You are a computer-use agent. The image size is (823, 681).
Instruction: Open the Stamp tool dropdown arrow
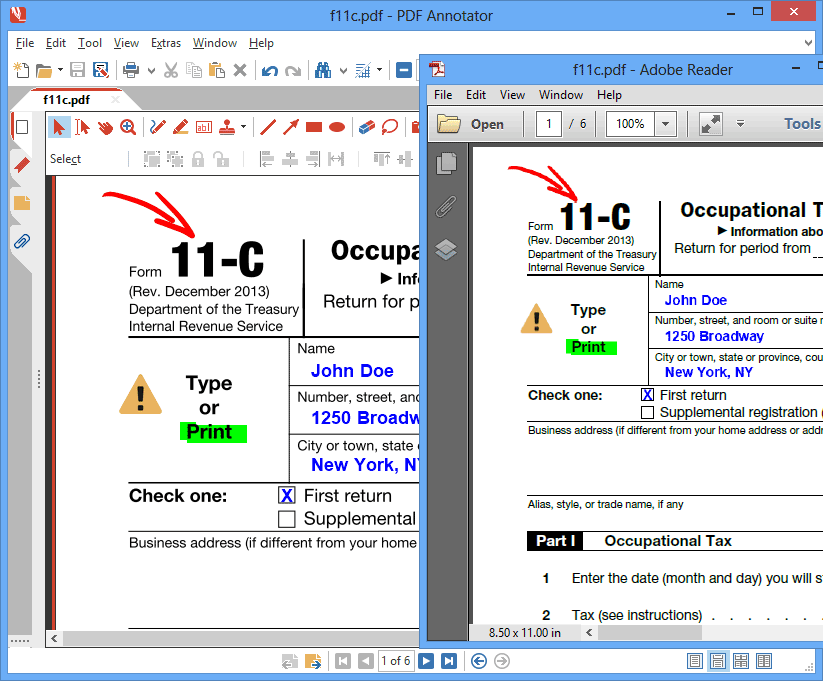tap(242, 128)
